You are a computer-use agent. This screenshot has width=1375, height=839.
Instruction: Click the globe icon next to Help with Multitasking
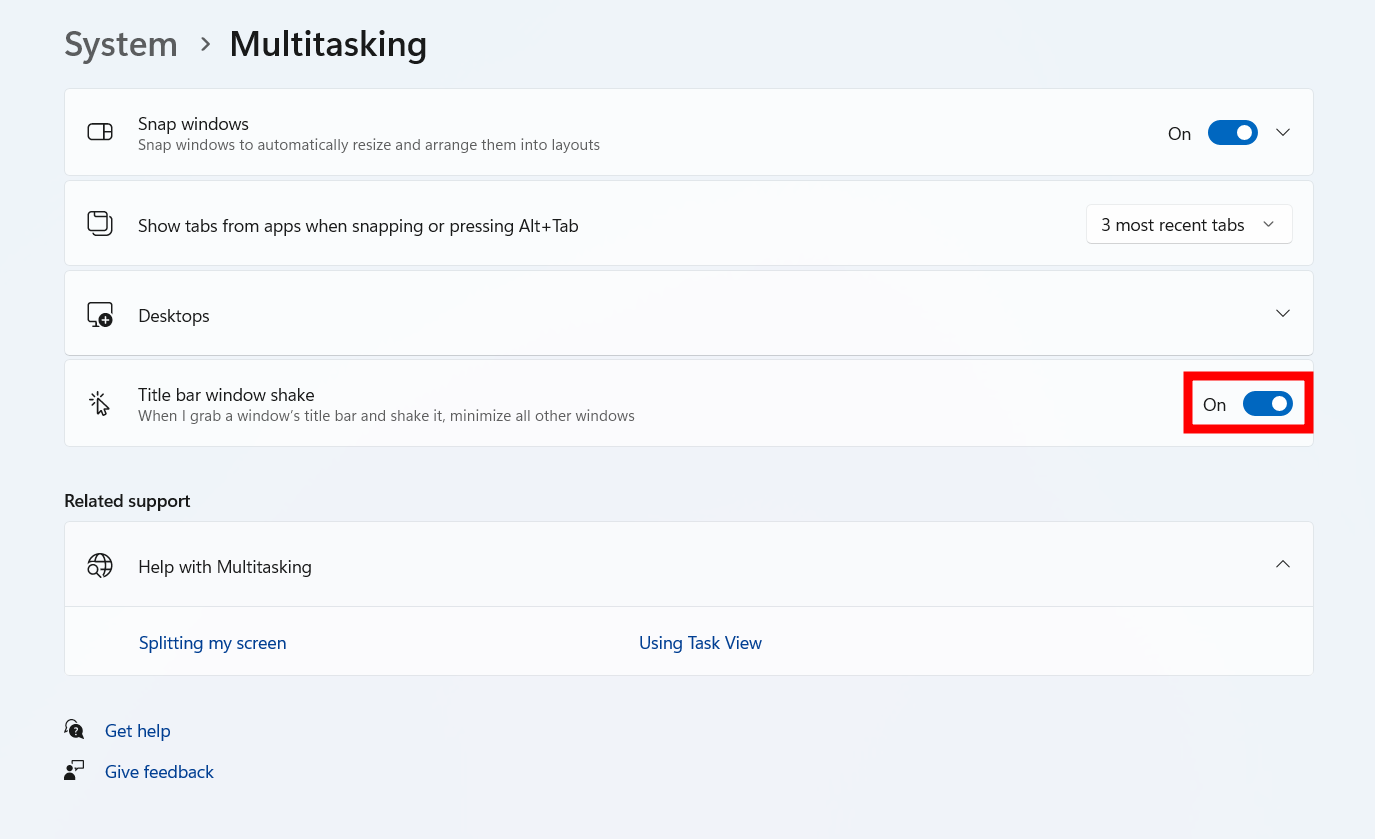[x=100, y=566]
